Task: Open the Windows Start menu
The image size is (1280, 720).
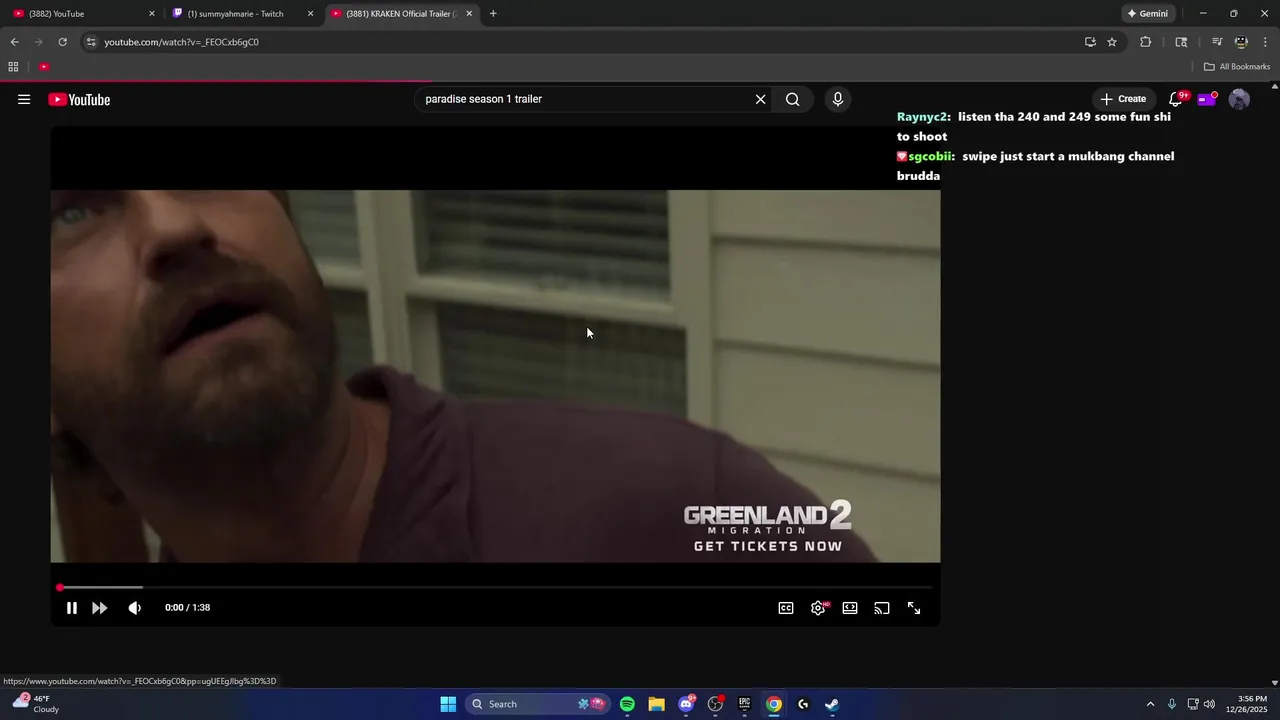Action: (448, 704)
